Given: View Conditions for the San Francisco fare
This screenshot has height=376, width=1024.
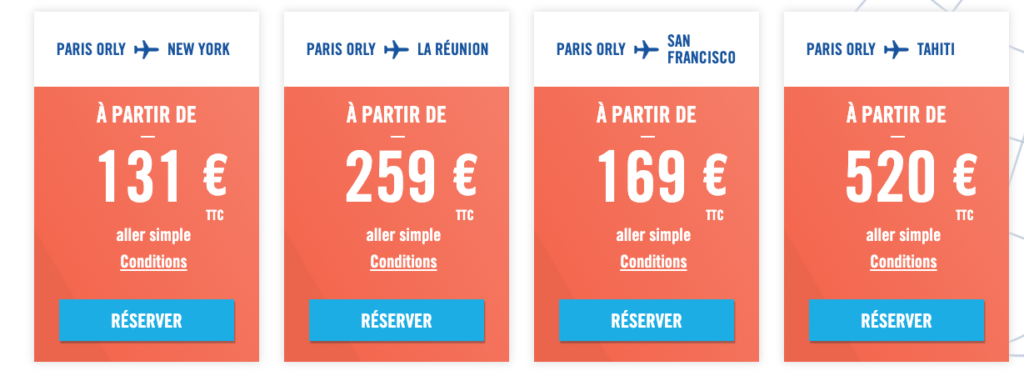Looking at the screenshot, I should pyautogui.click(x=654, y=262).
